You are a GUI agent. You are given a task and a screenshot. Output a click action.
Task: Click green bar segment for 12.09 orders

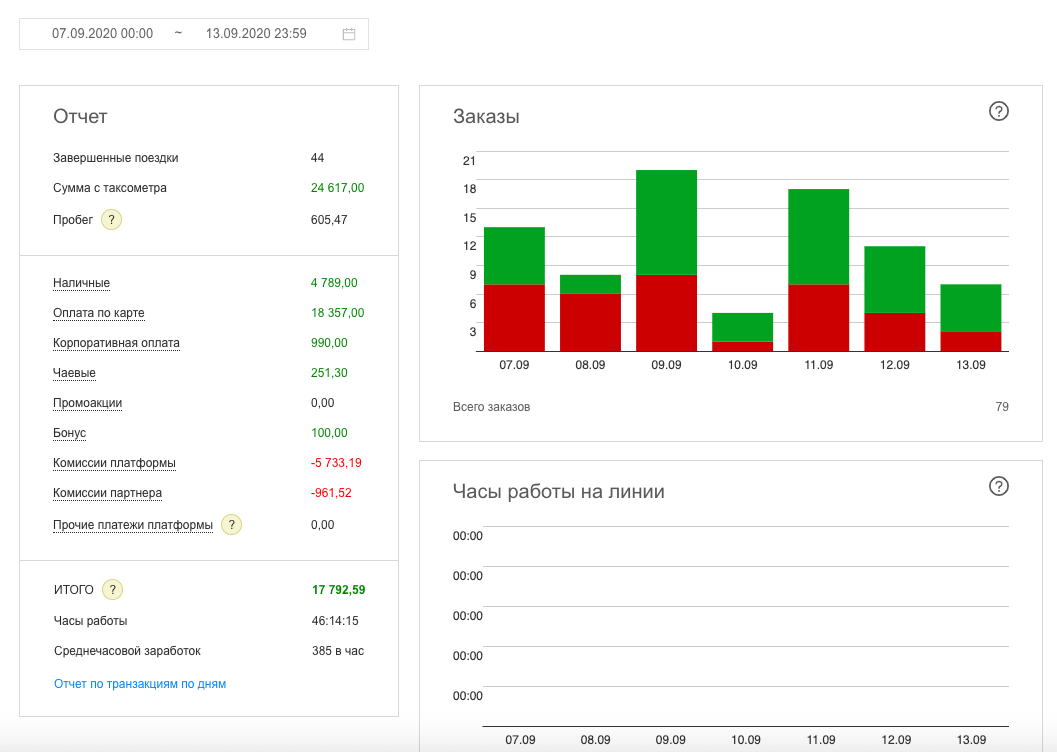pyautogui.click(x=895, y=280)
